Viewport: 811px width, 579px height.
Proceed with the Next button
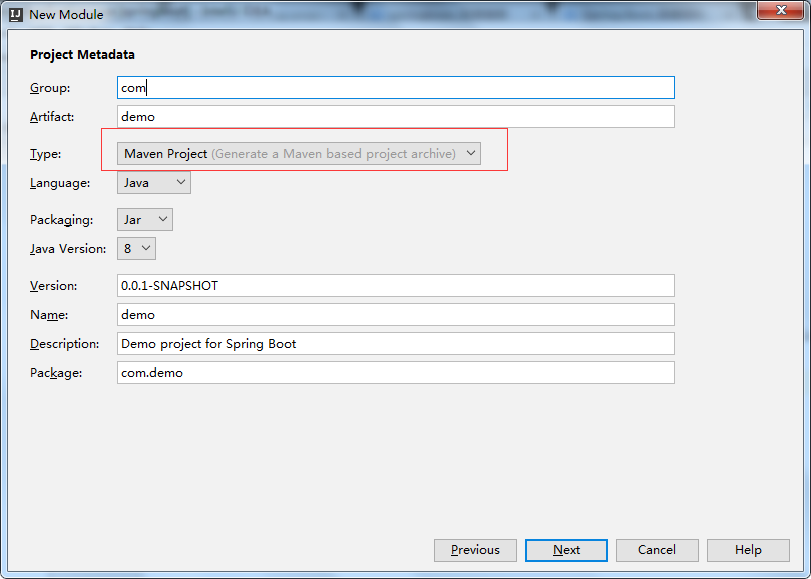[x=566, y=550]
